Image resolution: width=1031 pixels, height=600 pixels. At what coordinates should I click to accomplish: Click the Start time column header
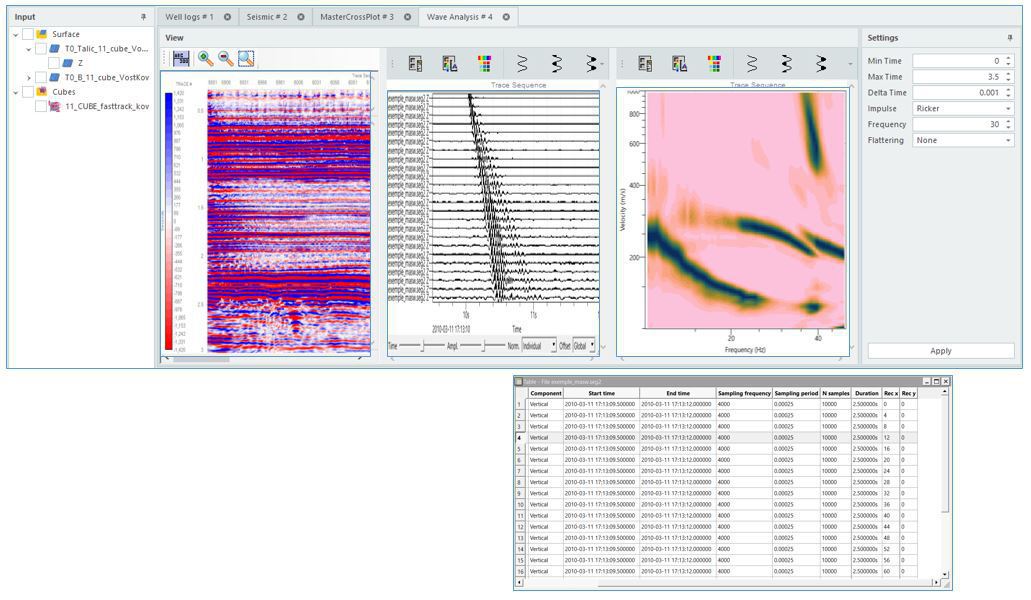click(x=601, y=393)
